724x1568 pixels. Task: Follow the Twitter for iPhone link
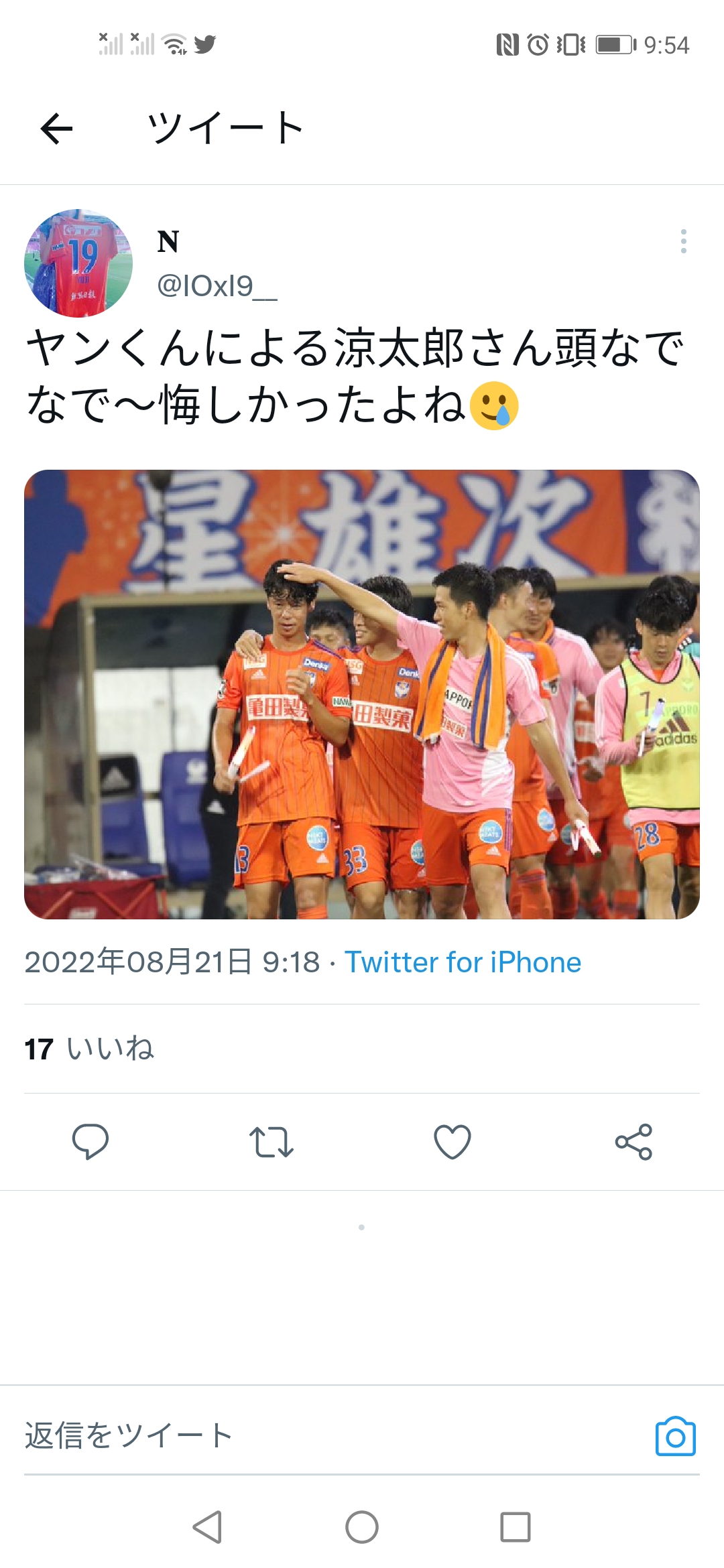463,962
